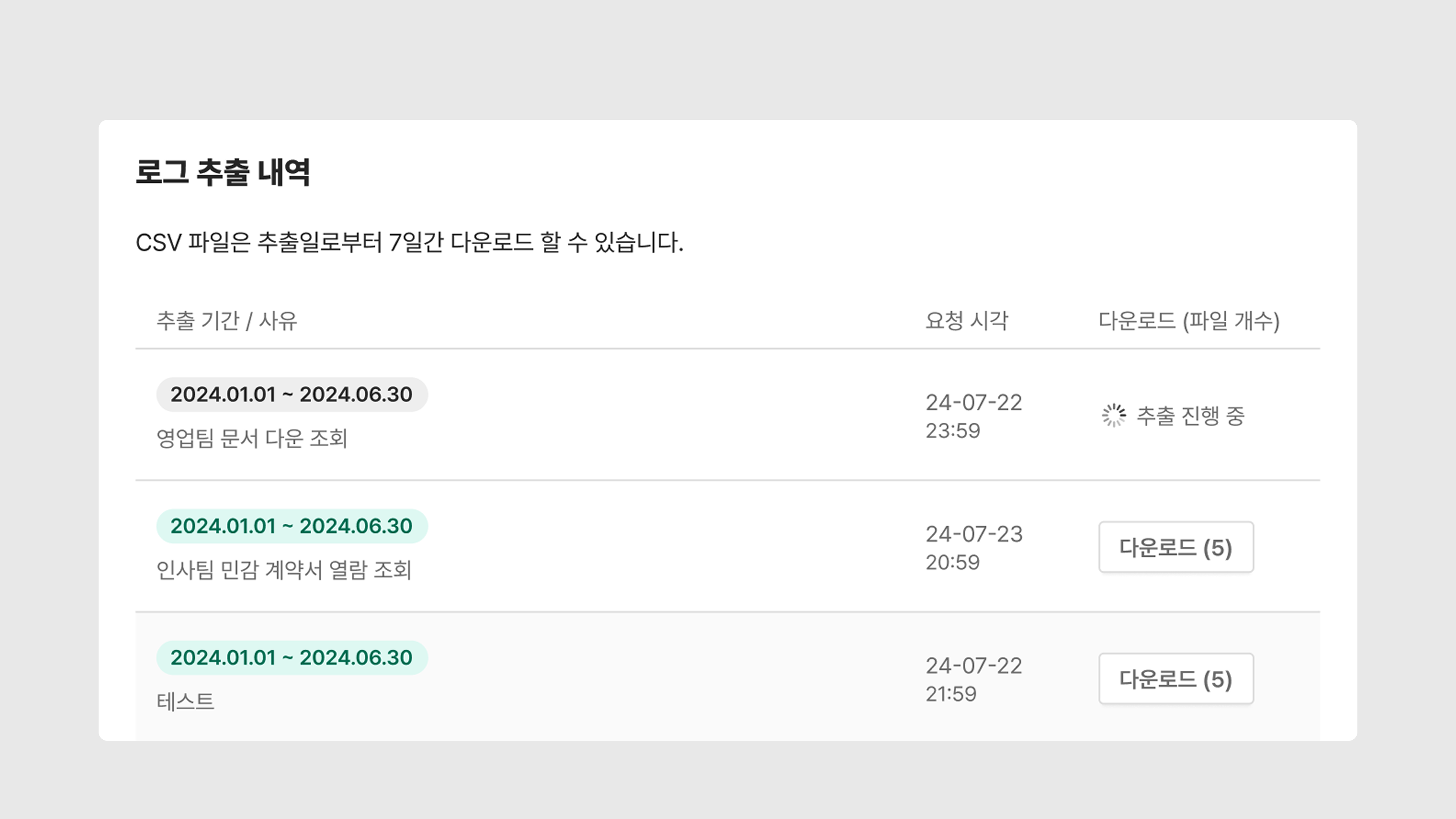
Task: Download files for 인사팀 민감 계약서 열람 조회
Action: tap(1176, 547)
